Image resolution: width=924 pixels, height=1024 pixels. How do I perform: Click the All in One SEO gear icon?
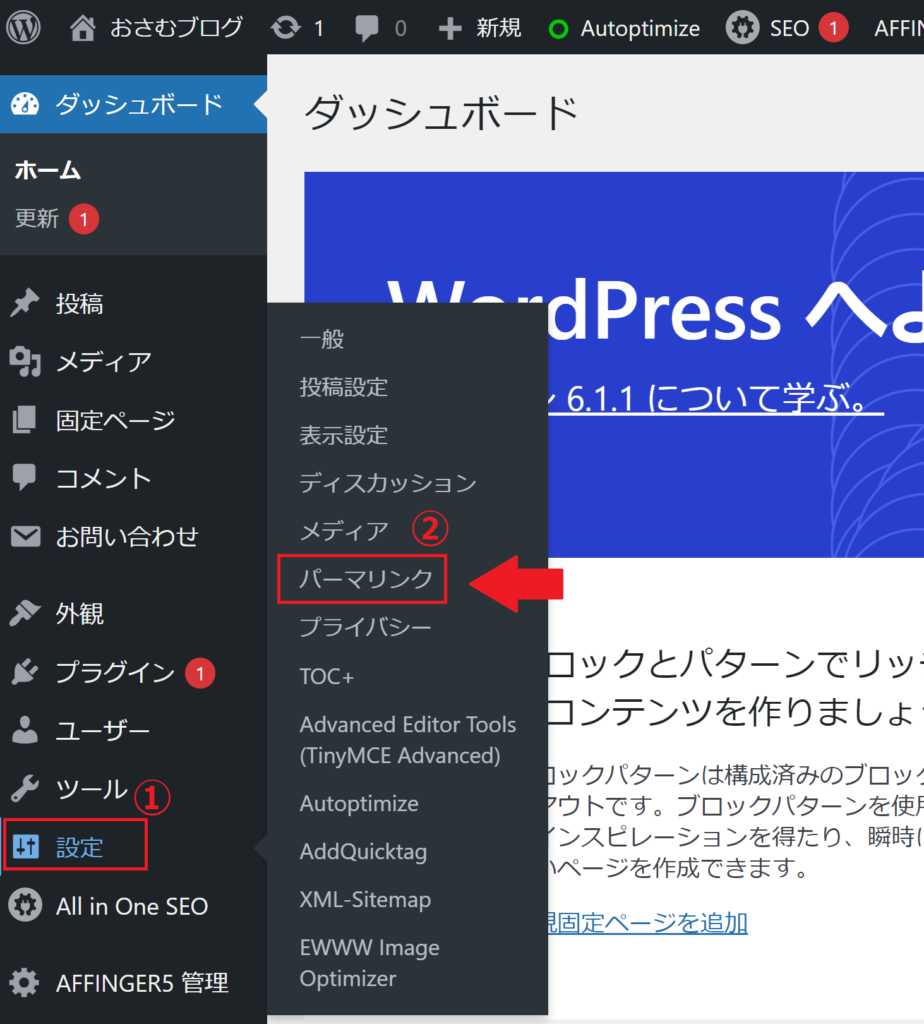25,905
